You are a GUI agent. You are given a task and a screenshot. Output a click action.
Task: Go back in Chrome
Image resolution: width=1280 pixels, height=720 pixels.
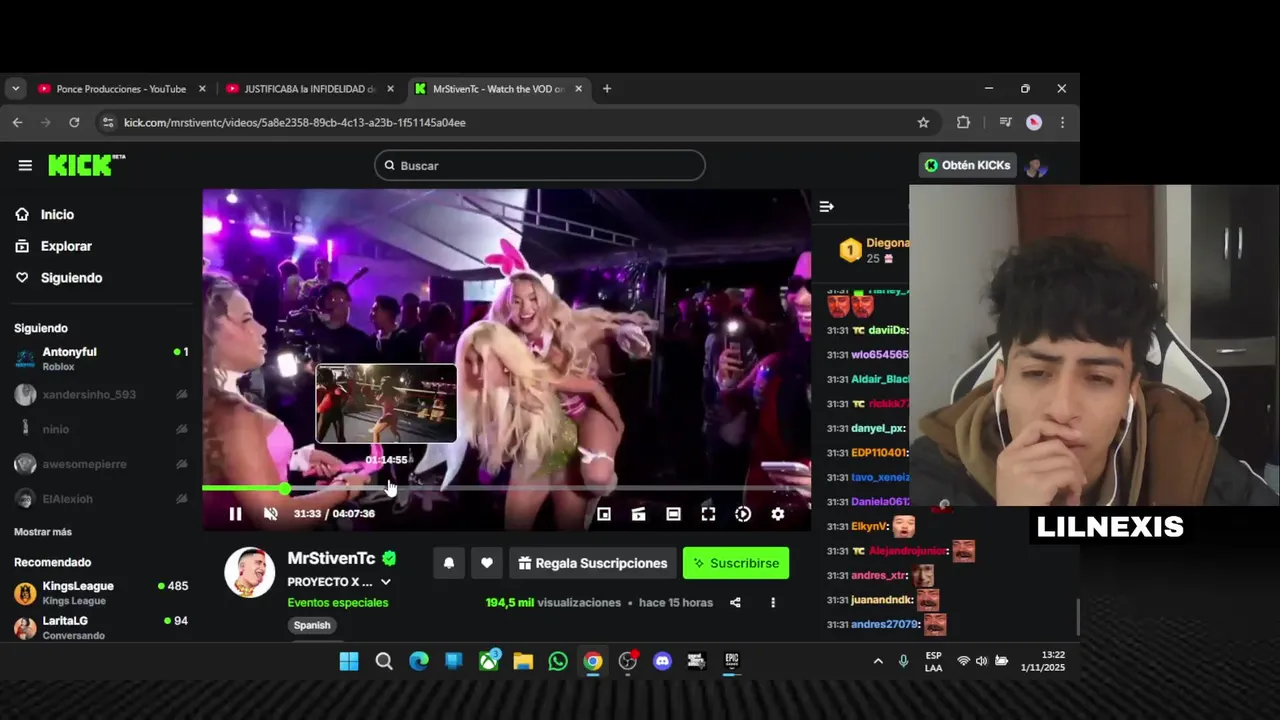click(17, 122)
